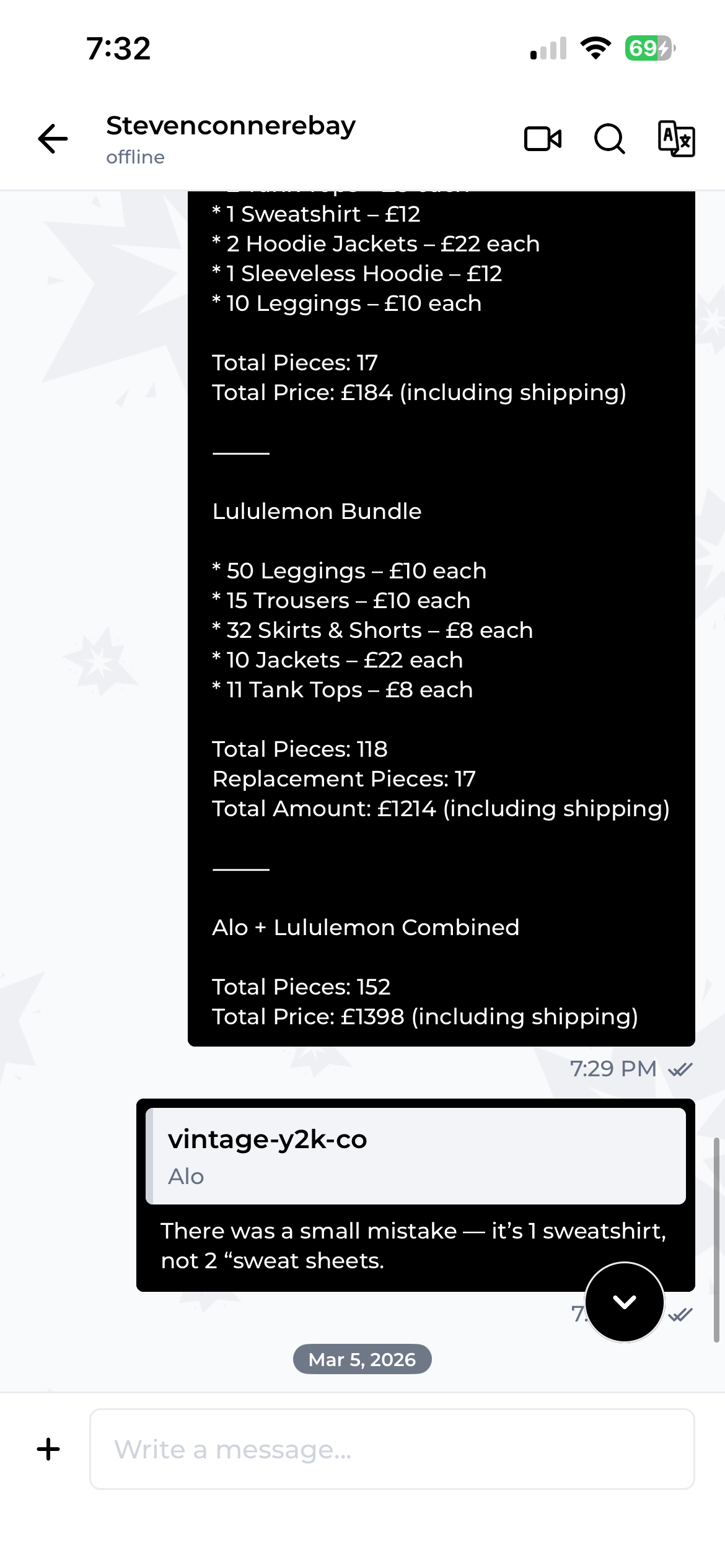Tap the battery indicator in status bar

650,48
